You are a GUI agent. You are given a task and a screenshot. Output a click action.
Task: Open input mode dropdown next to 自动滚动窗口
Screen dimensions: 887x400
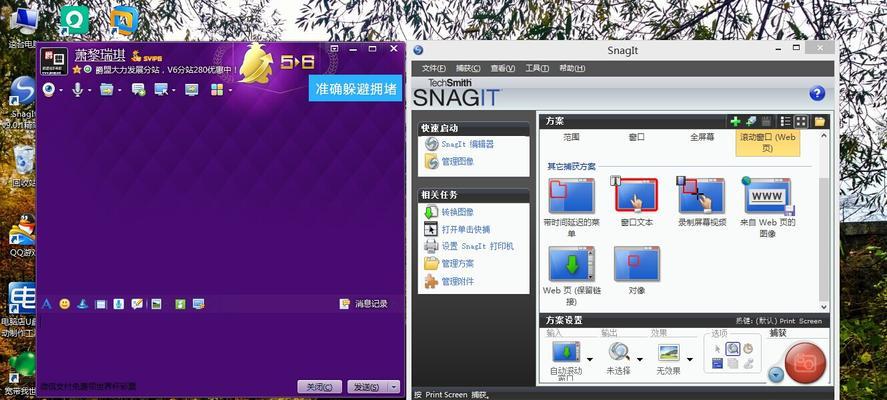point(590,359)
